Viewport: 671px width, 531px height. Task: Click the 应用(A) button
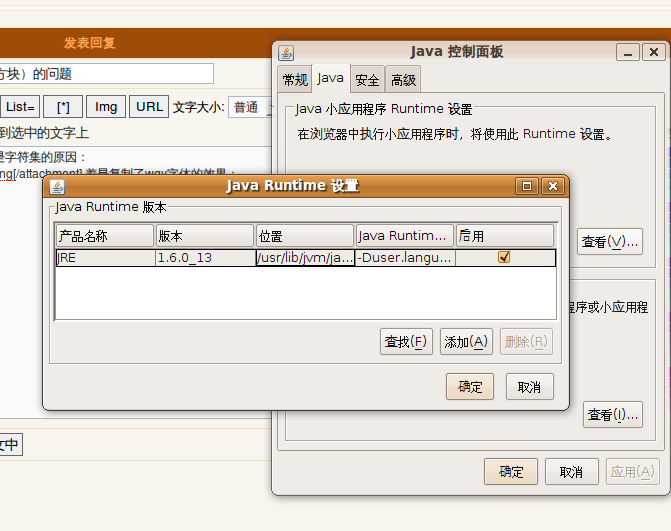click(x=632, y=472)
